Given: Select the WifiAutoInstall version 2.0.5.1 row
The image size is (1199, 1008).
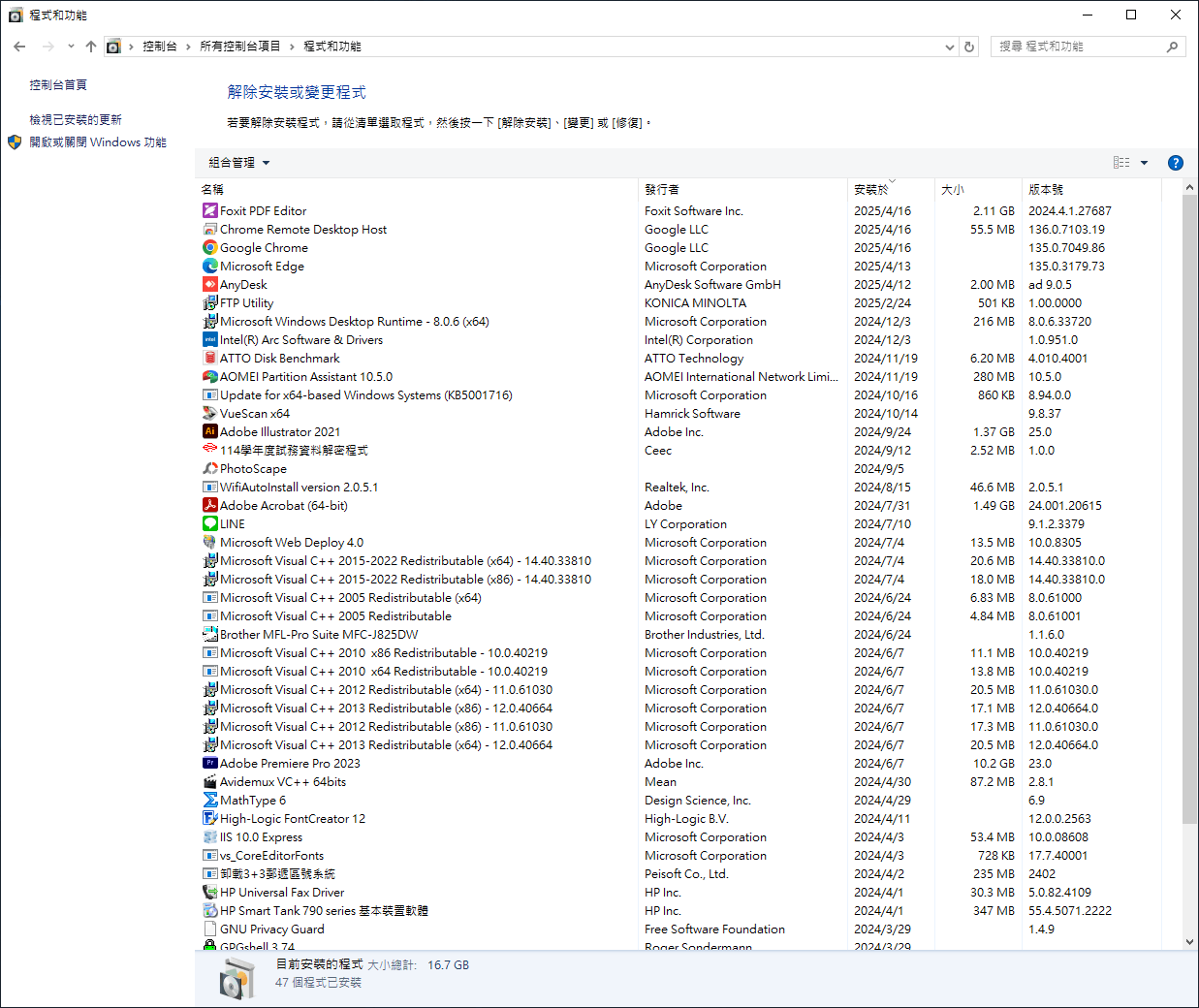Looking at the screenshot, I should click(x=680, y=487).
